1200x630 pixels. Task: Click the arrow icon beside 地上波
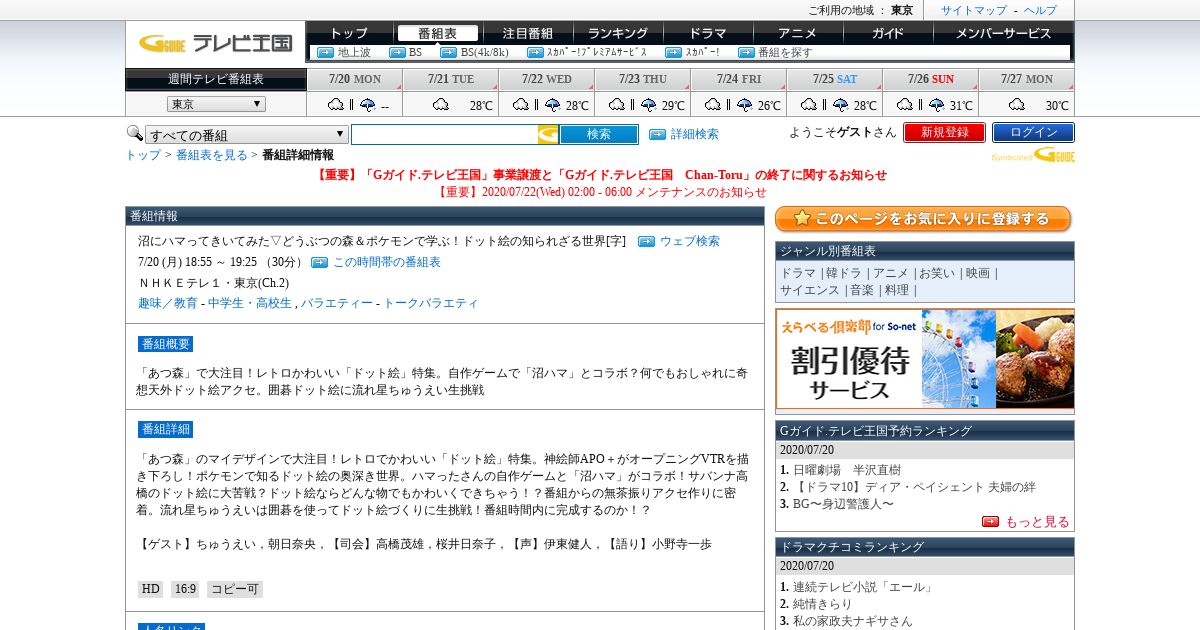point(325,52)
